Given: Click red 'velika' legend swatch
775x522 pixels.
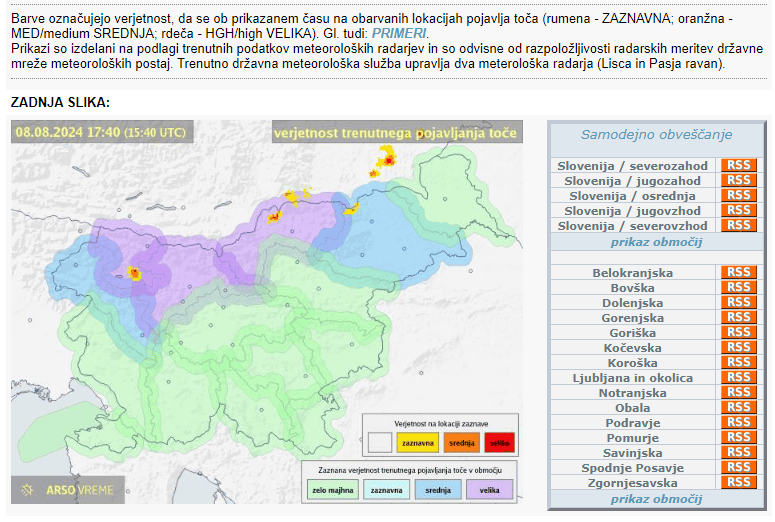Looking at the screenshot, I should point(499,442).
